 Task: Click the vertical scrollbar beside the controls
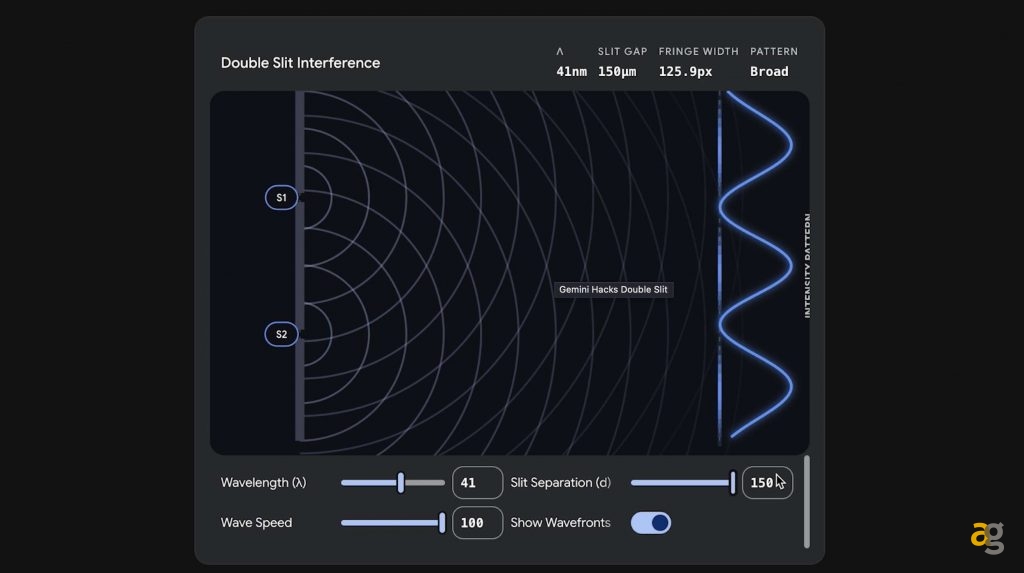[807, 502]
